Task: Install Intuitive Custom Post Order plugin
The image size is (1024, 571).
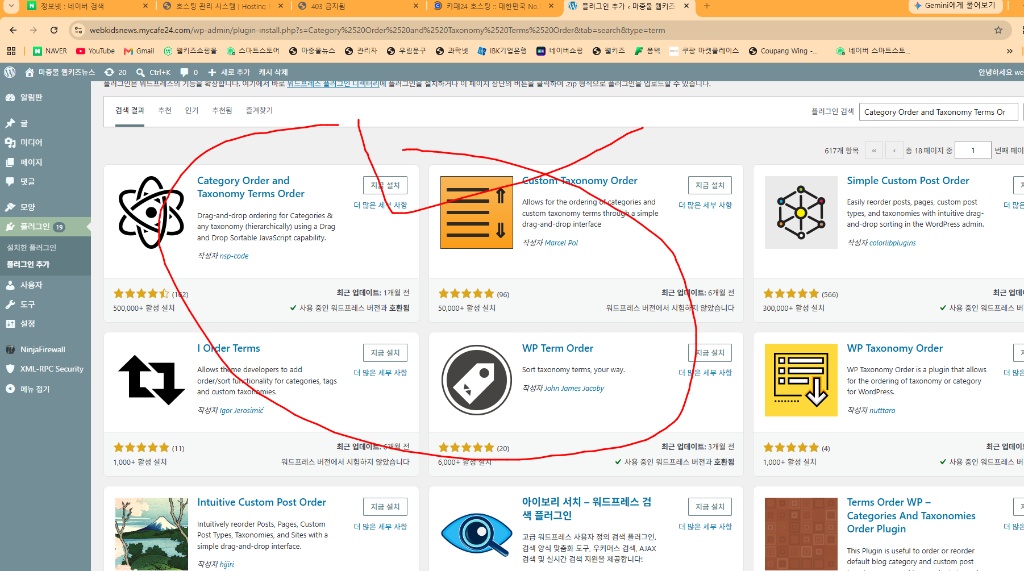Action: pos(385,507)
